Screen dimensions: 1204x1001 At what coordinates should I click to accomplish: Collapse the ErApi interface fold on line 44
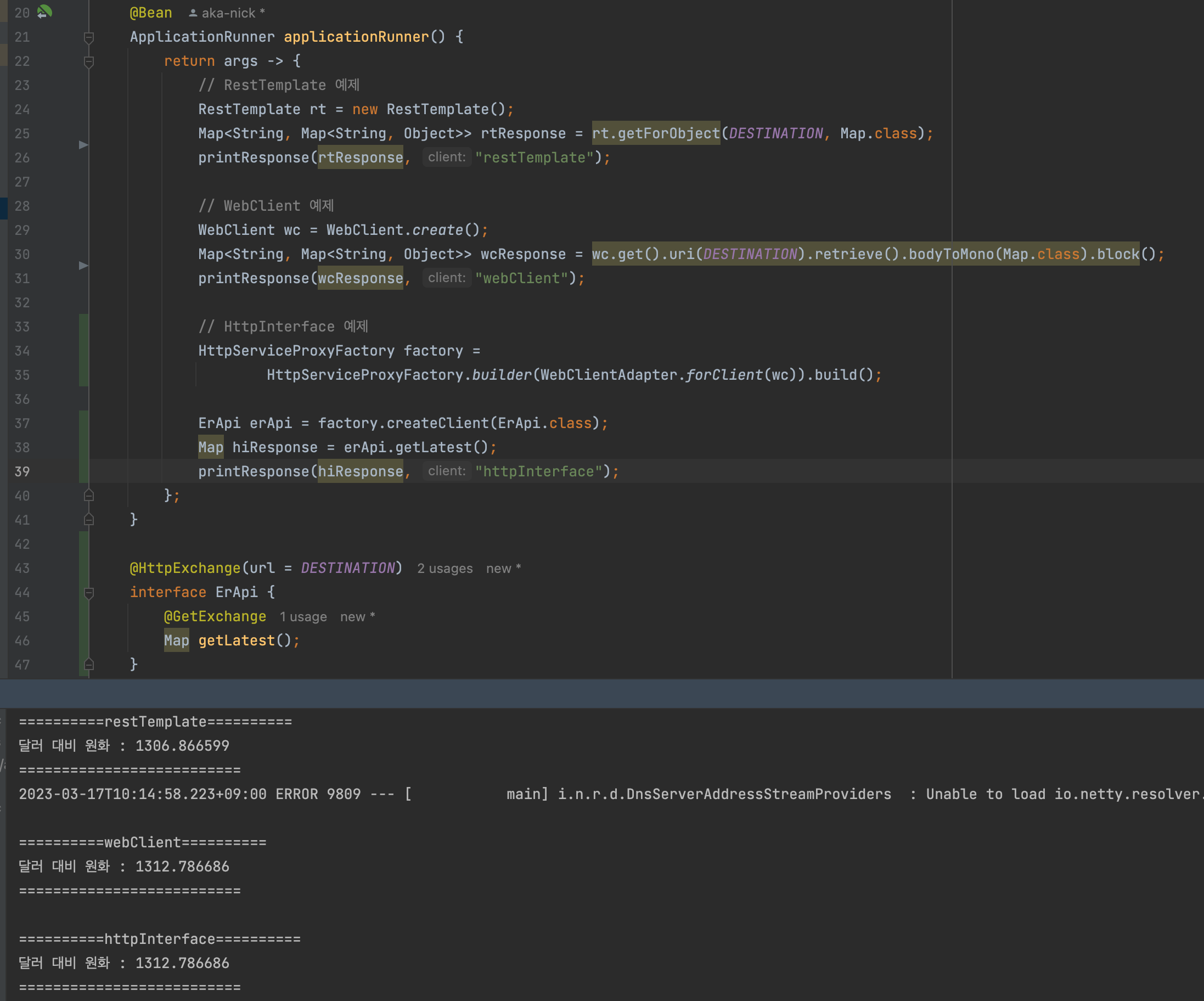[89, 592]
